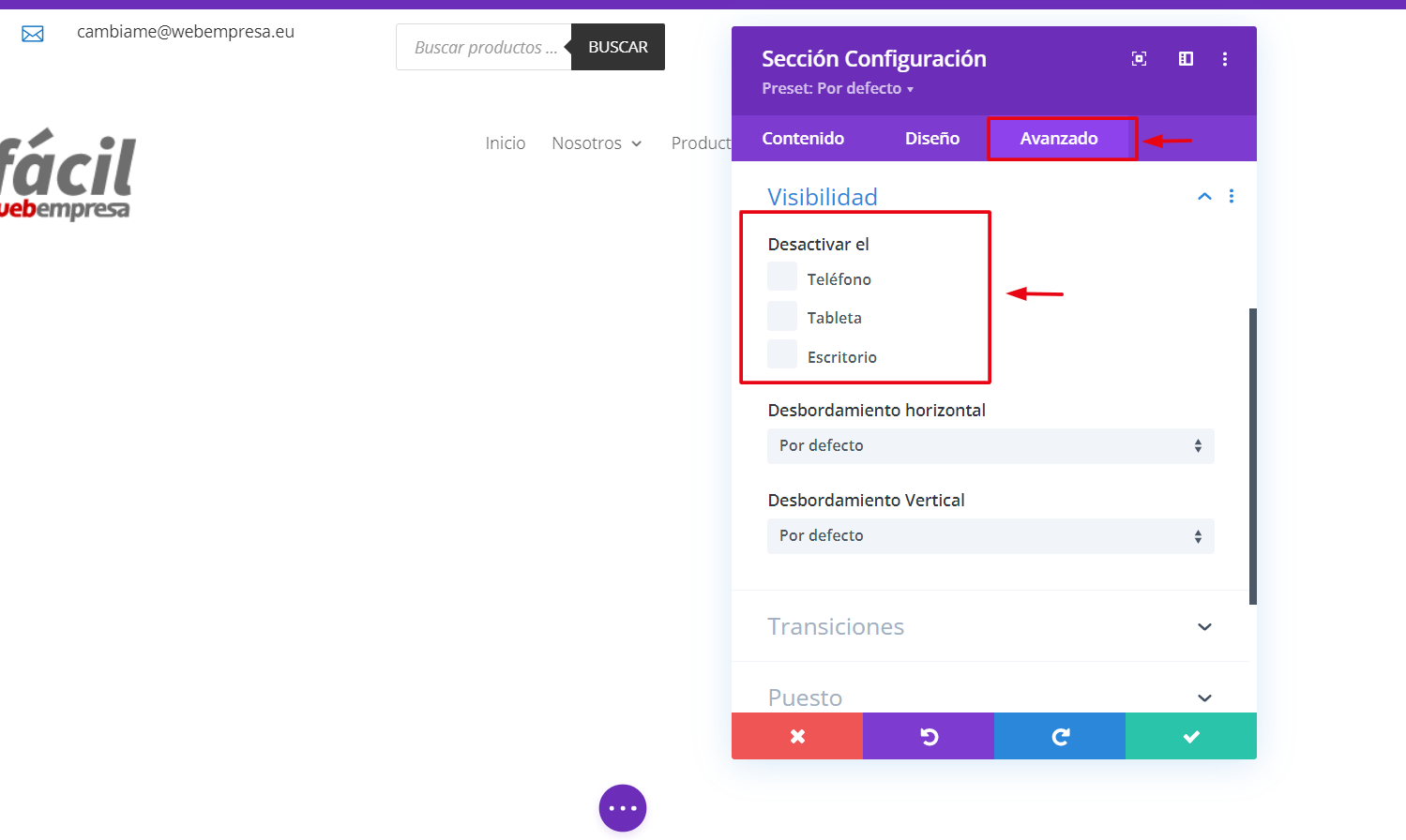The image size is (1406, 840).
Task: Check the Teléfono disable checkbox
Action: 782,277
